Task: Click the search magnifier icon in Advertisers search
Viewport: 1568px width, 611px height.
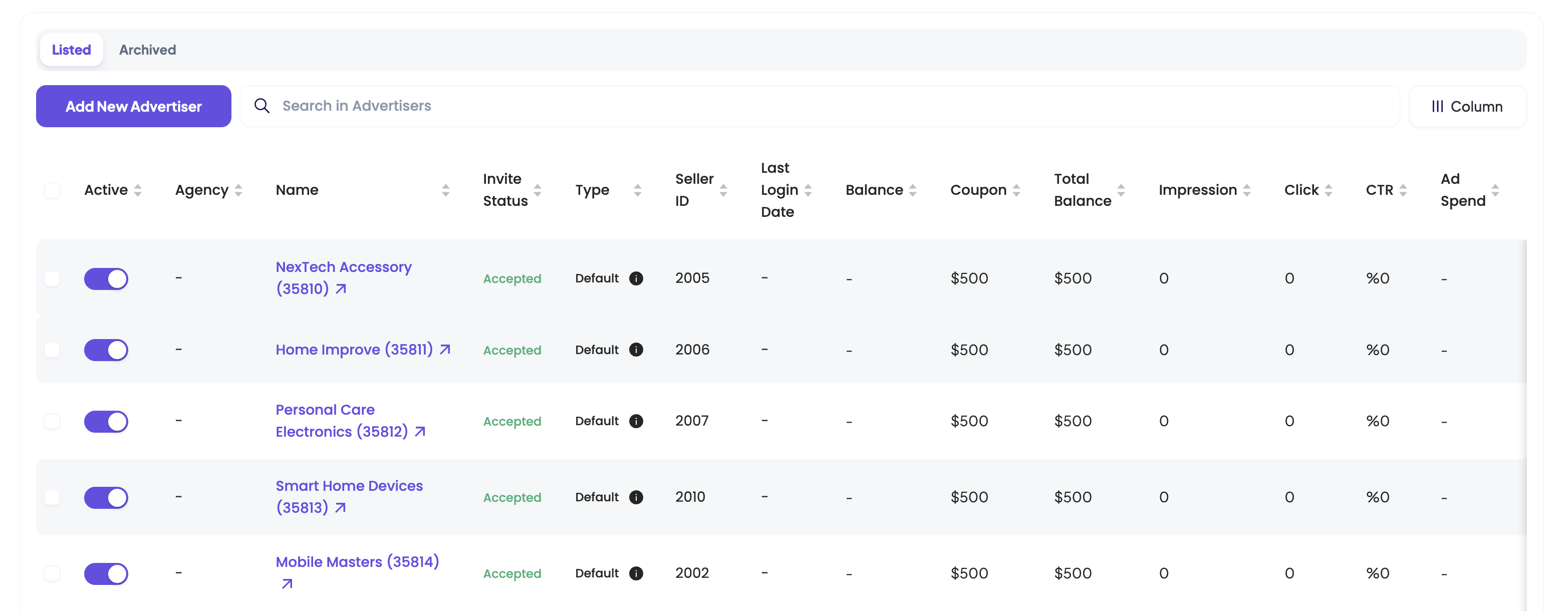Action: [262, 106]
